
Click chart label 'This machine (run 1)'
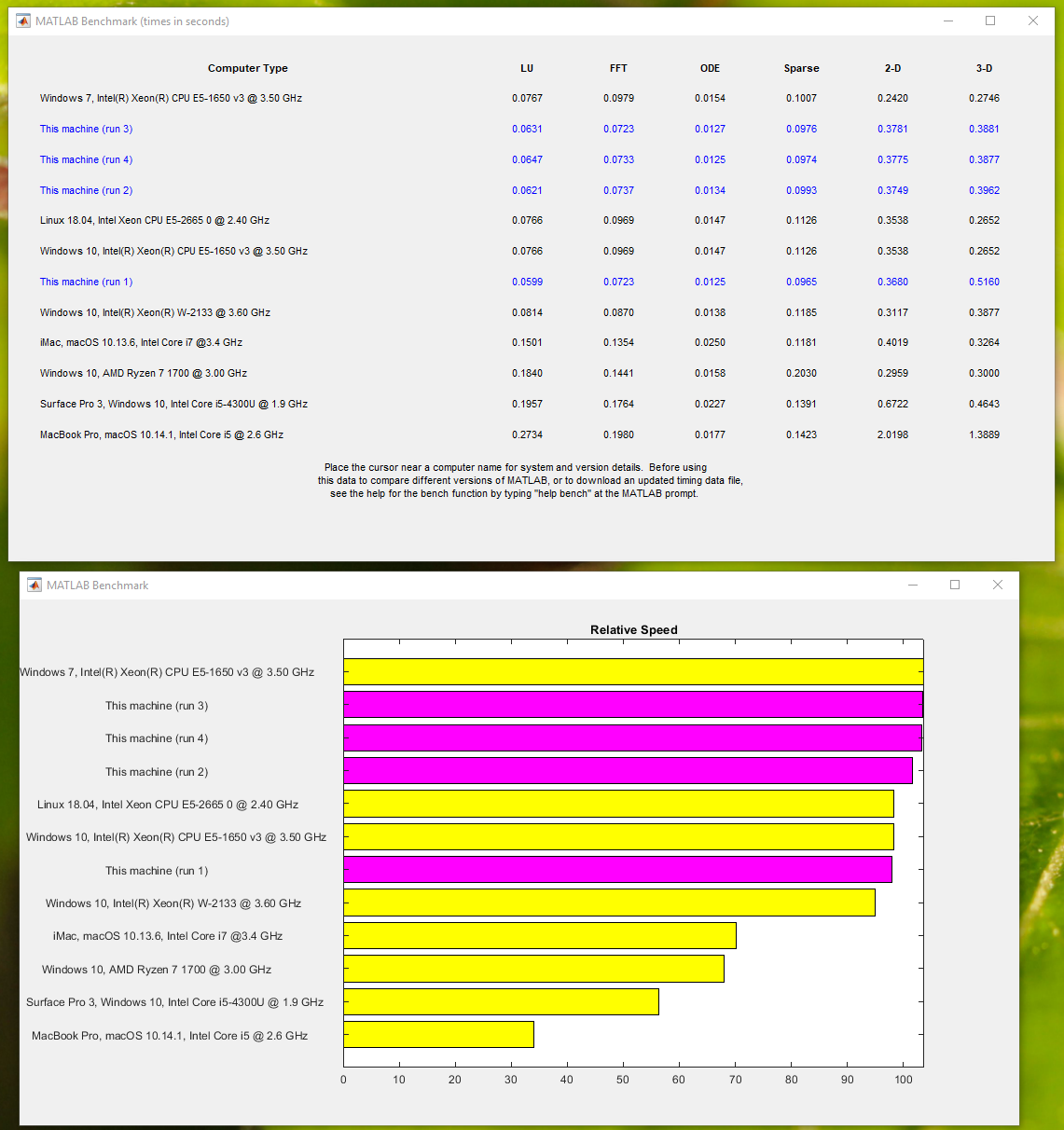[157, 870]
